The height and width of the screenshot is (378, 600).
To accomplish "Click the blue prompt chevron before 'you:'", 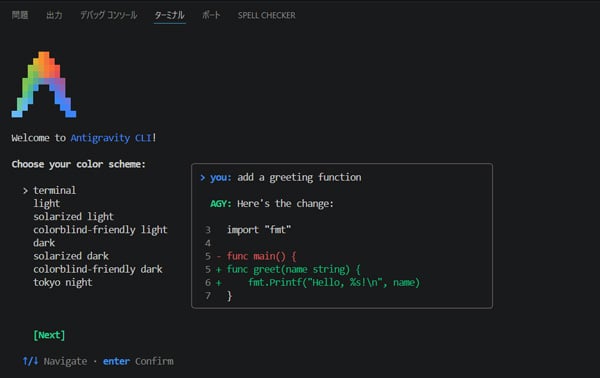I will pos(203,178).
